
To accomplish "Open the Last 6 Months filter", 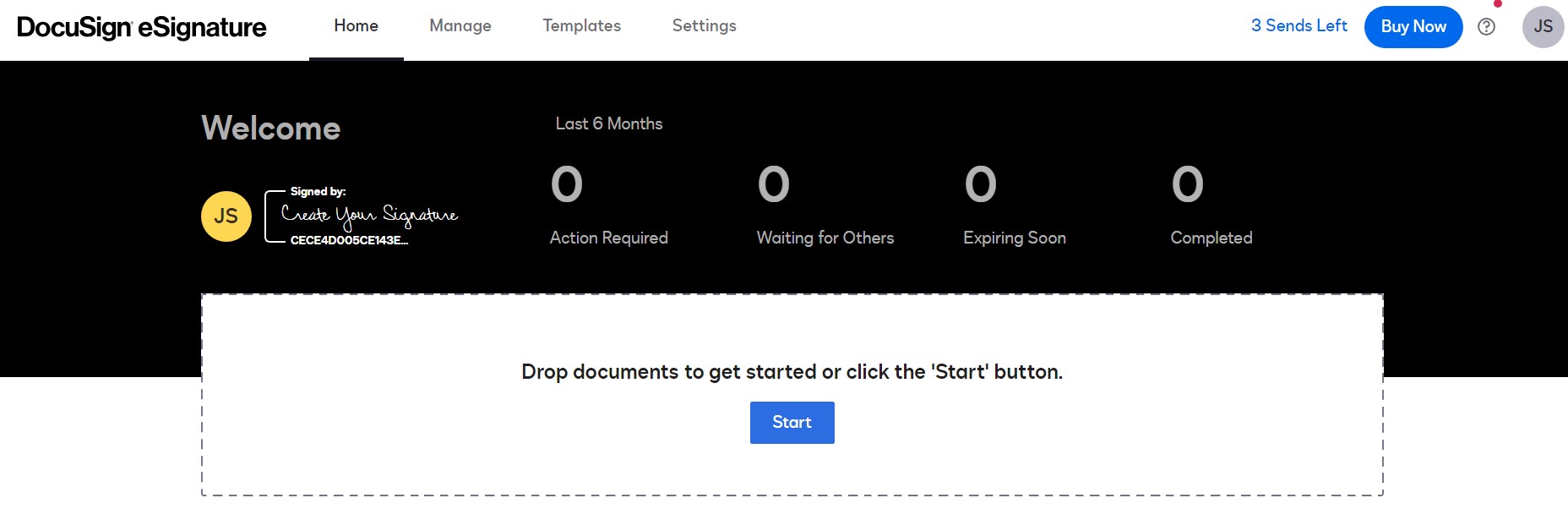I will 607,123.
